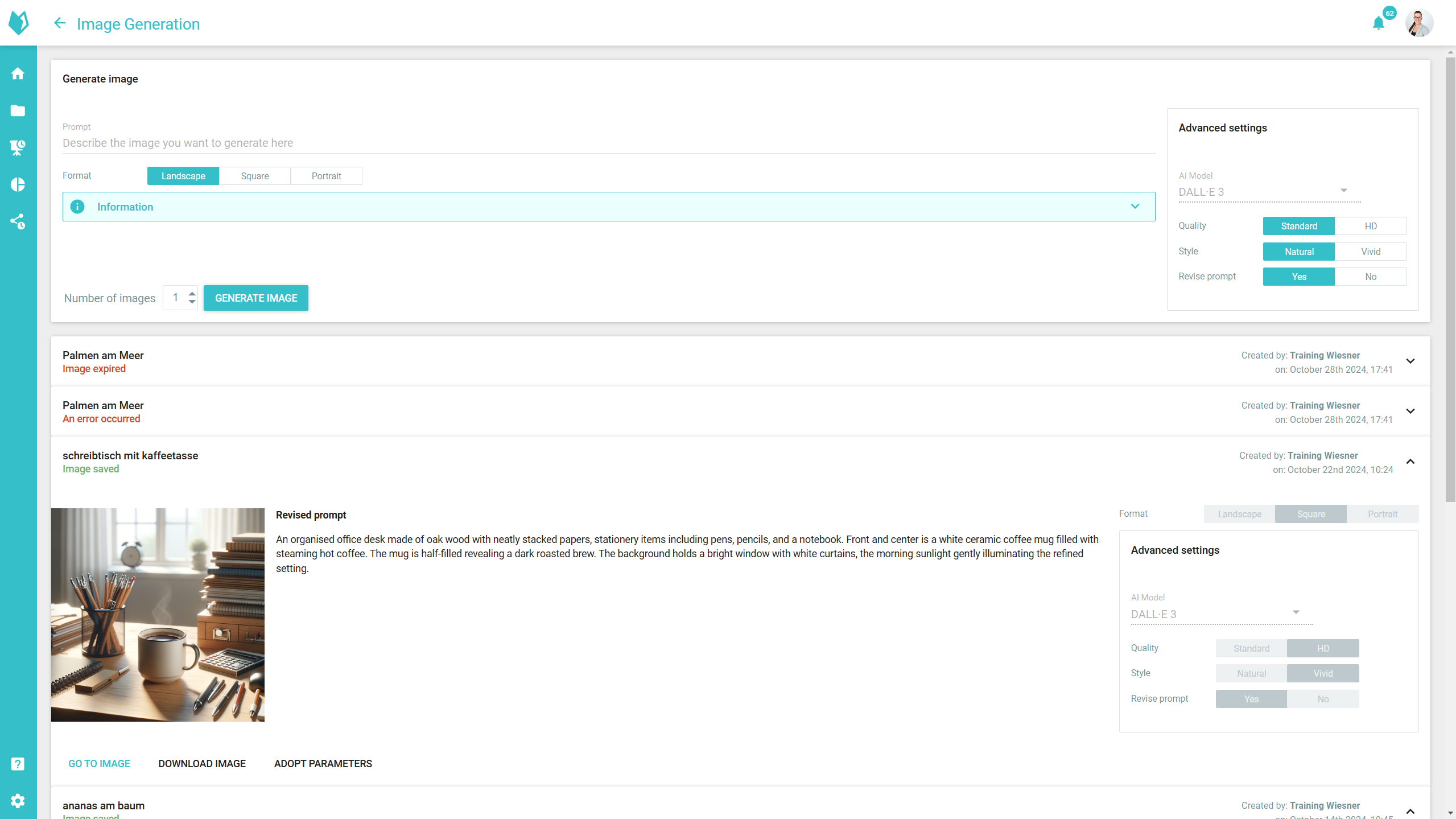Click 'on: October 22nd 2024, 10:24' date text
The height and width of the screenshot is (819, 1456).
(1333, 470)
